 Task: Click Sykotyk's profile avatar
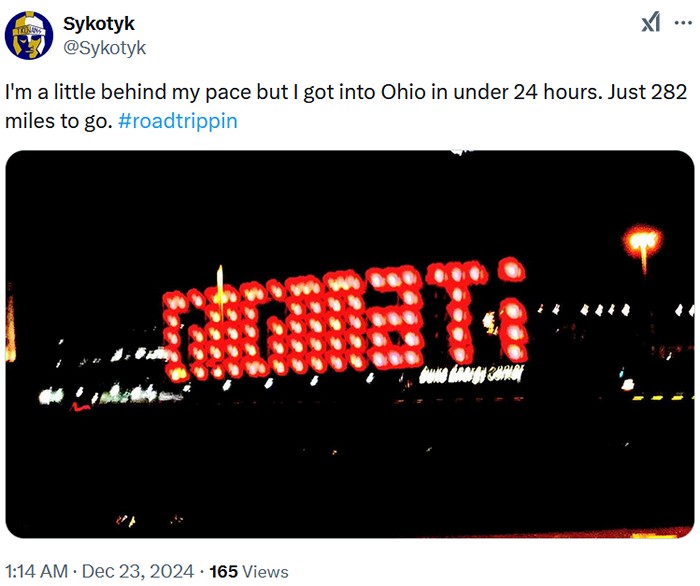[x=29, y=36]
